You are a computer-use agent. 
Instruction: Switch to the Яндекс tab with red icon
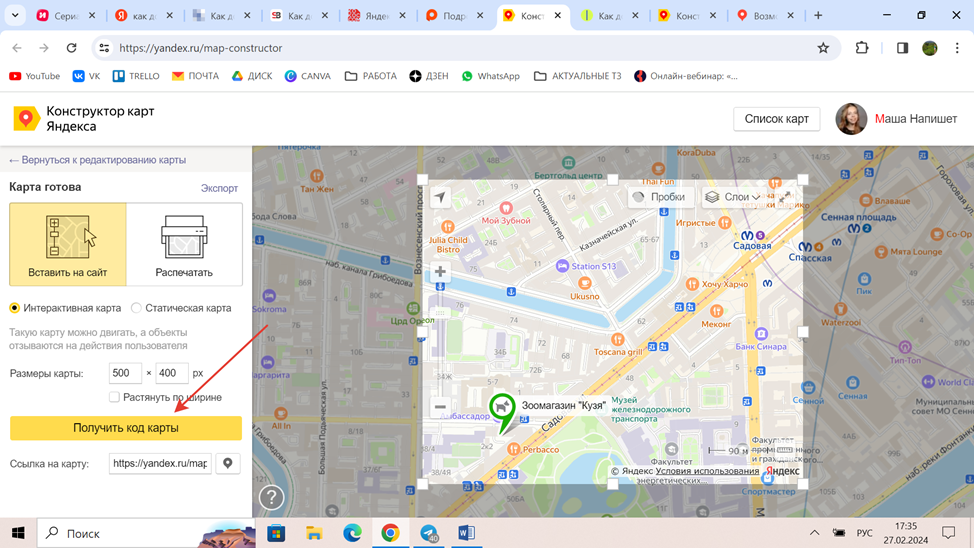click(377, 16)
